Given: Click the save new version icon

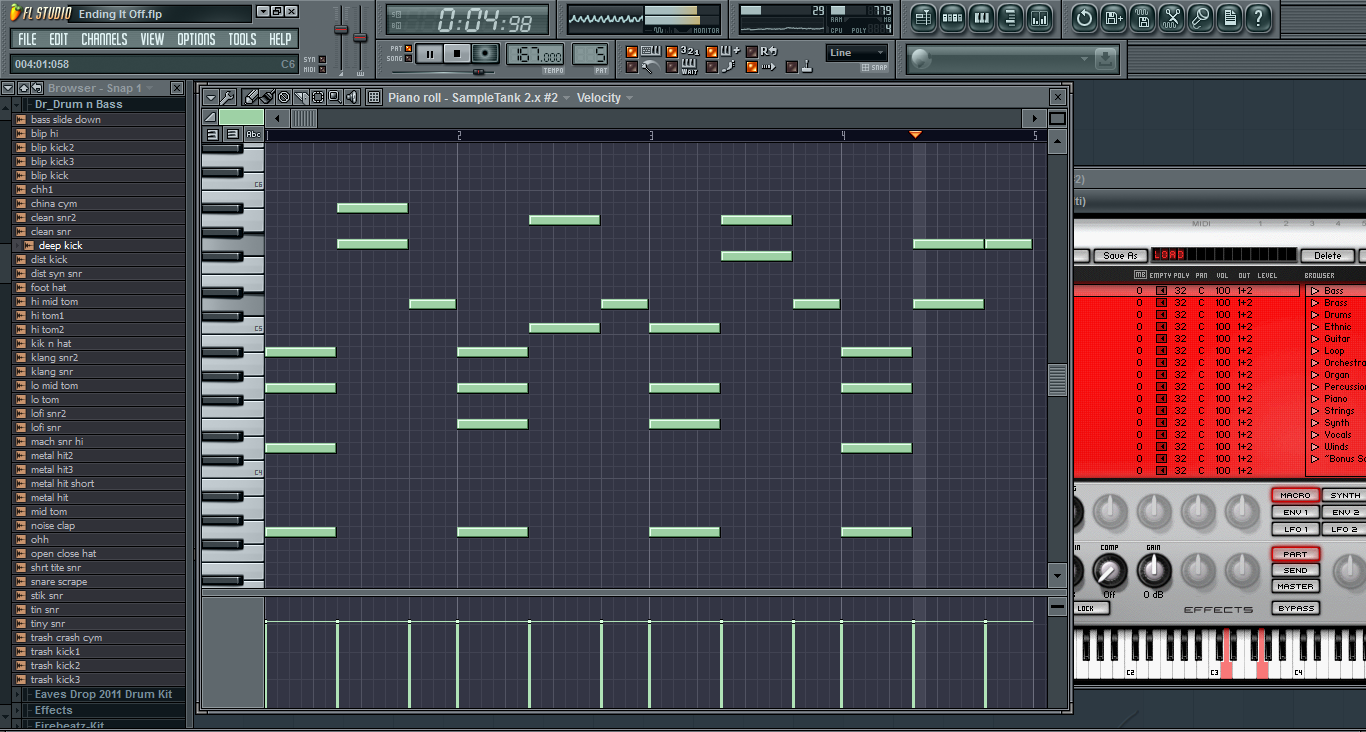Looking at the screenshot, I should pyautogui.click(x=1114, y=17).
